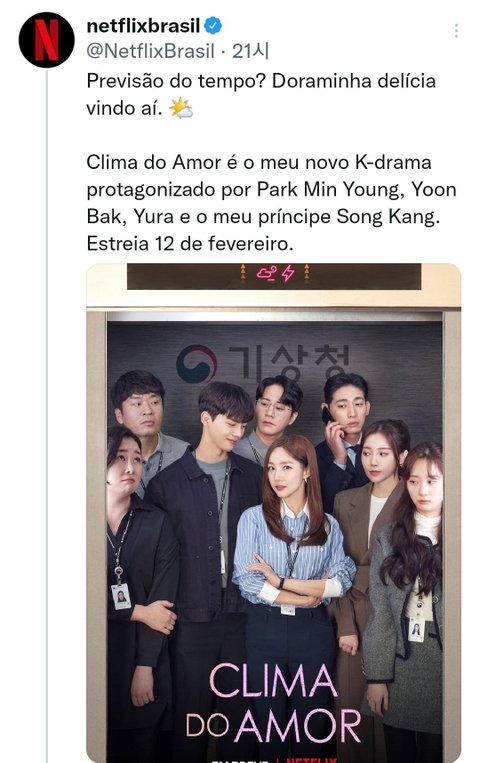Click the @NetflixBrasil handle
Viewport: 480px width, 763px height.
click(x=150, y=51)
